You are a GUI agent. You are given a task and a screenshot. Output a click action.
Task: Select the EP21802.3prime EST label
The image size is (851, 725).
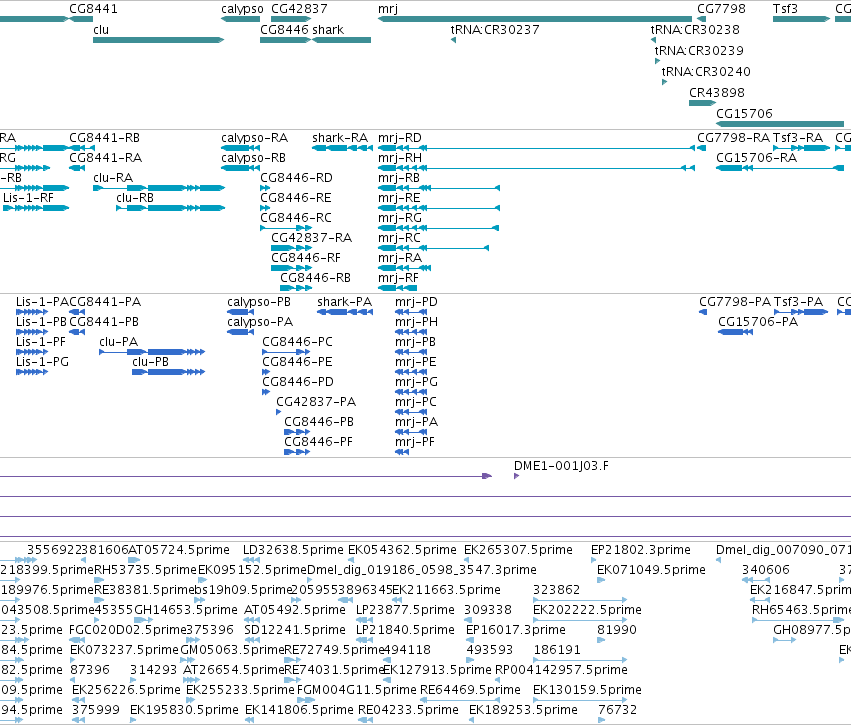(x=641, y=550)
